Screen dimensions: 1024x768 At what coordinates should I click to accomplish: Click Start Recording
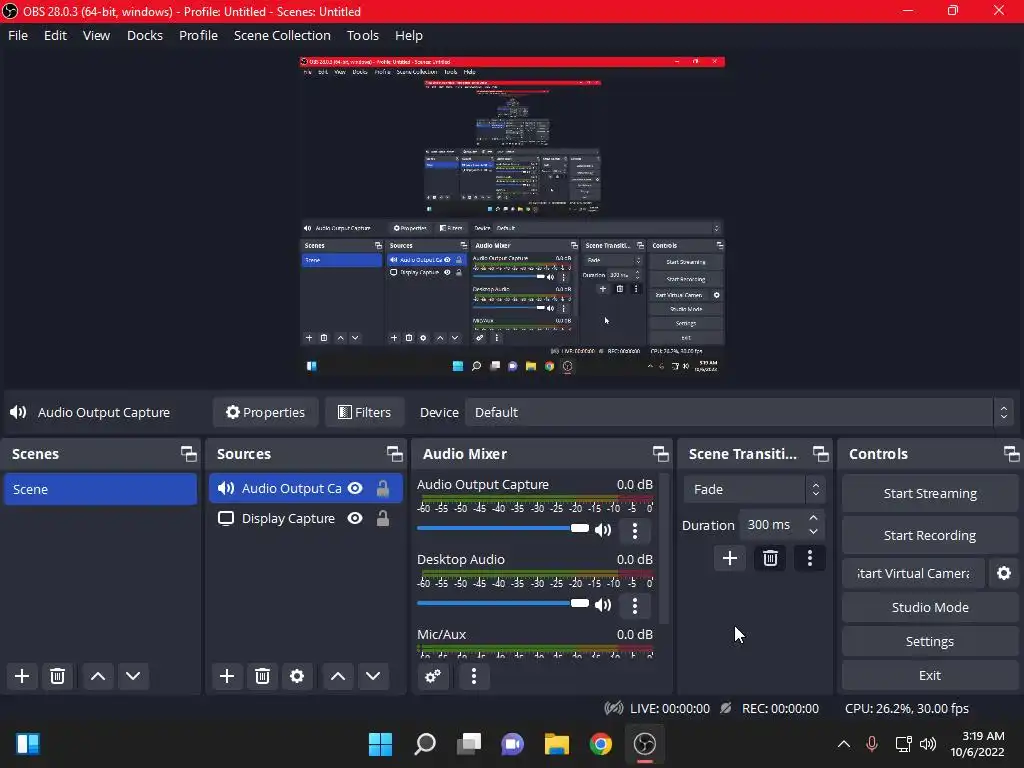930,536
